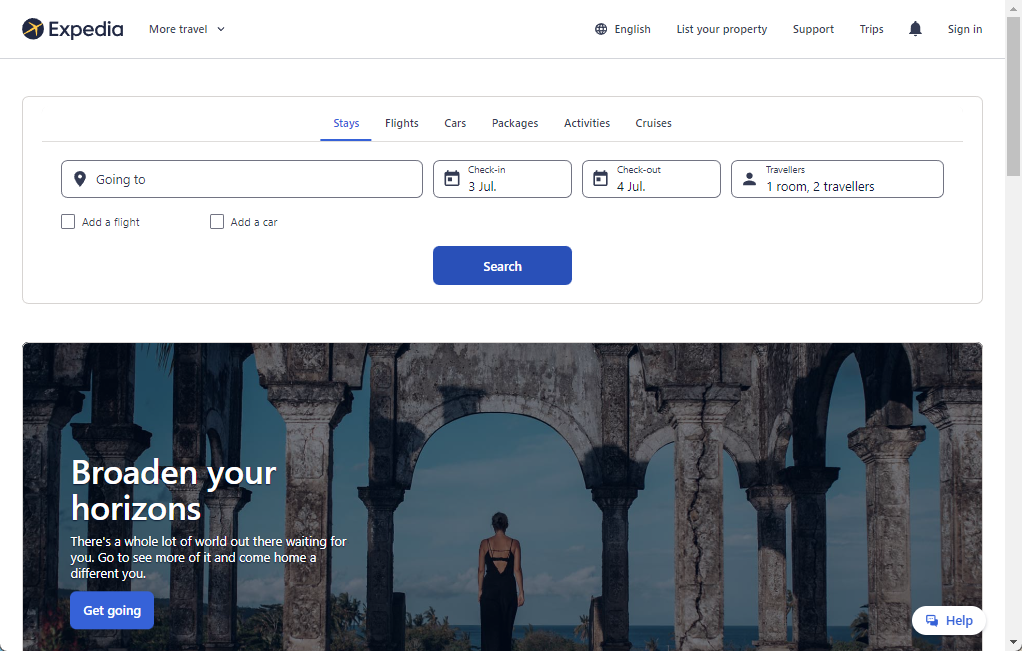1022x651 pixels.
Task: Open the Check-in date picker
Action: coord(502,179)
